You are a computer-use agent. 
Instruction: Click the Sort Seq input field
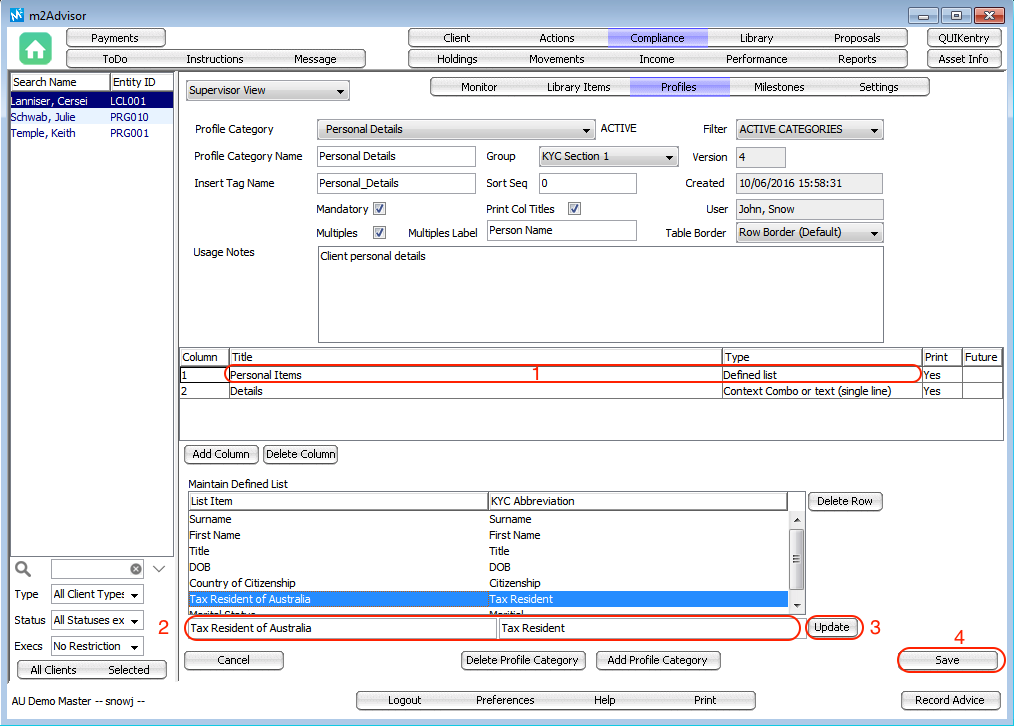(587, 184)
